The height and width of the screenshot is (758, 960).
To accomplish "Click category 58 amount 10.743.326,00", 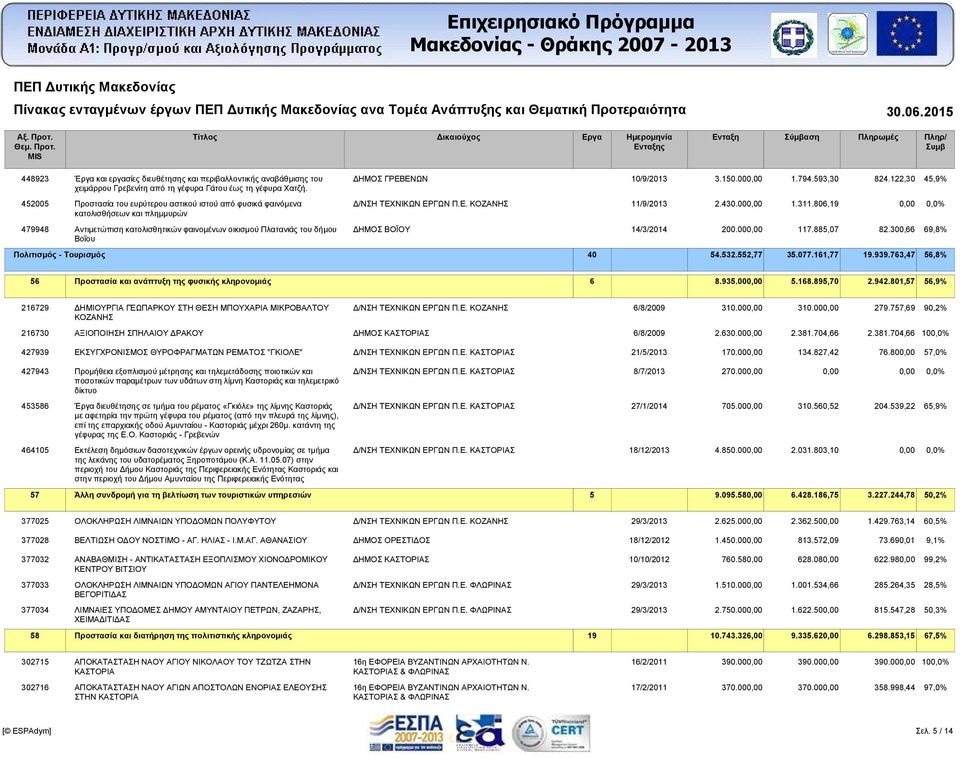I will (737, 636).
